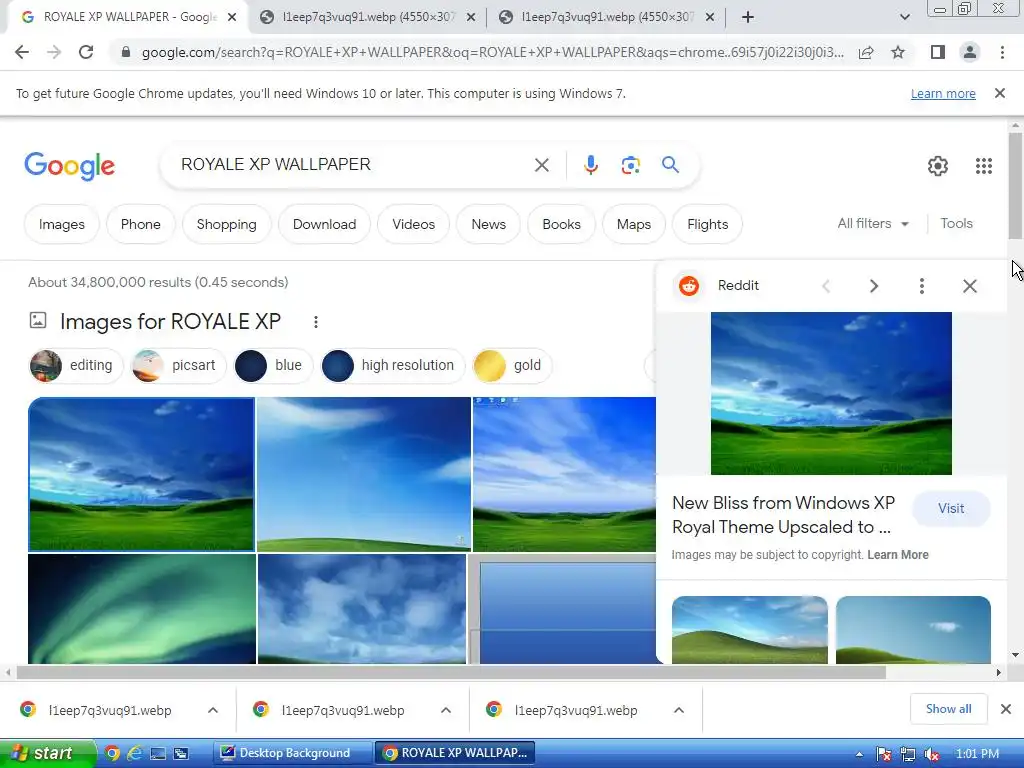This screenshot has width=1024, height=768.
Task: Submit search with magnifier icon
Action: tap(670, 165)
